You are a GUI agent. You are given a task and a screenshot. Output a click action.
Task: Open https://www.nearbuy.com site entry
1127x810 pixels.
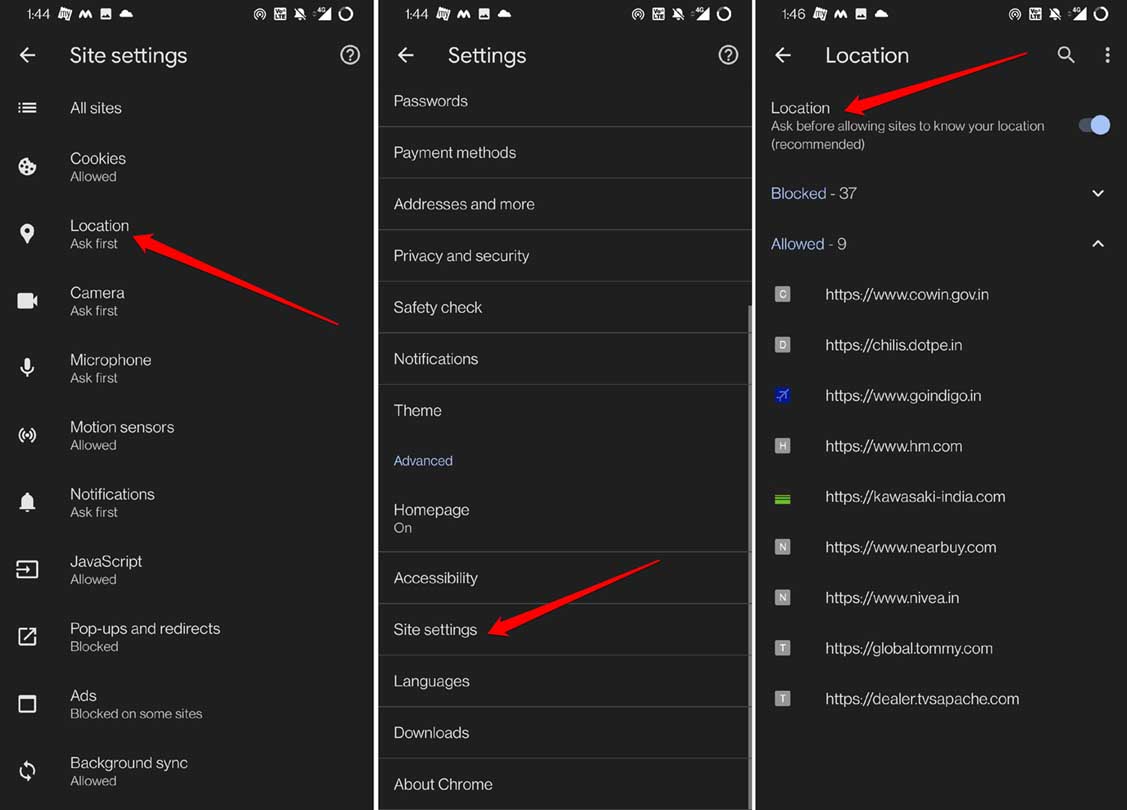coord(941,547)
